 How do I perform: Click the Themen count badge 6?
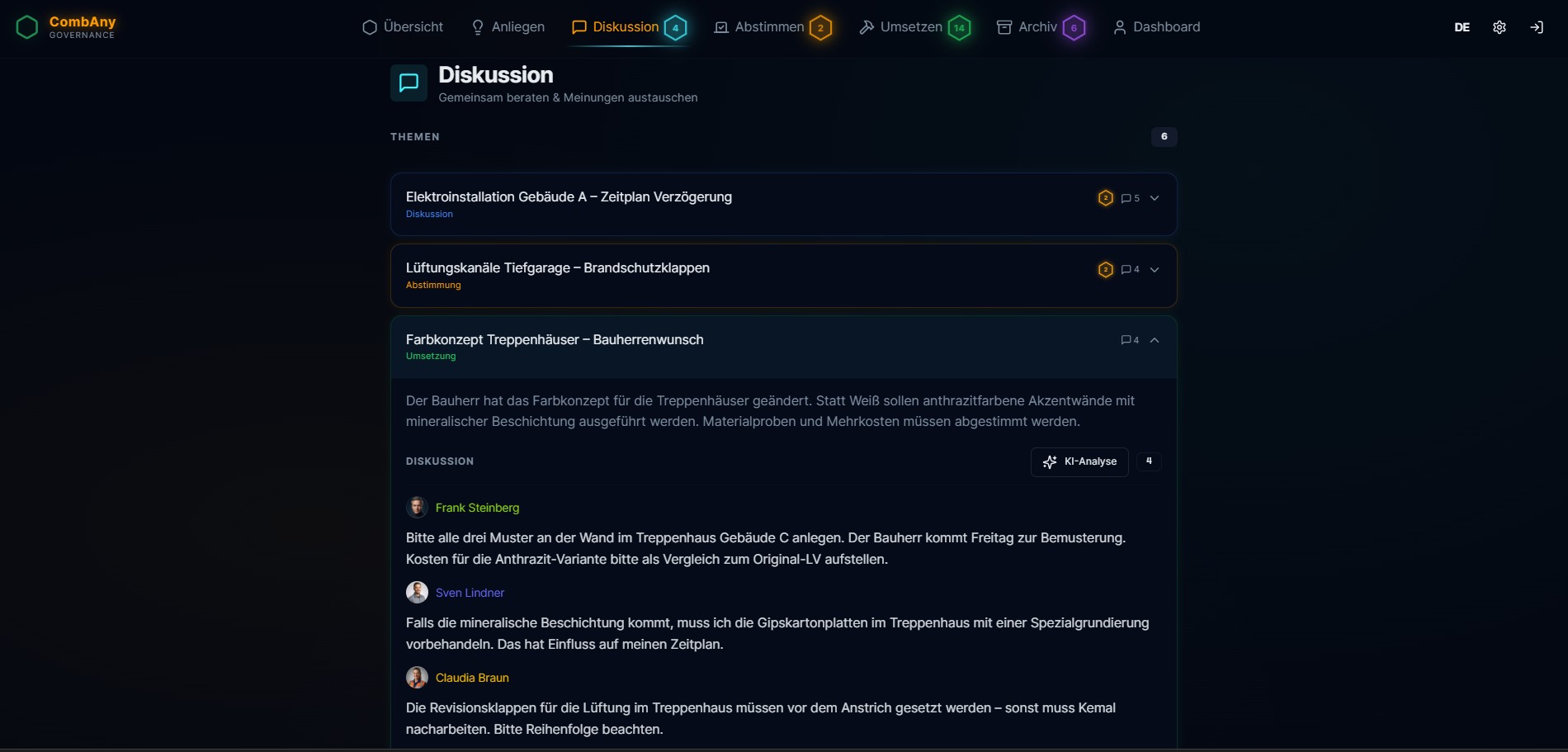pyautogui.click(x=1164, y=137)
